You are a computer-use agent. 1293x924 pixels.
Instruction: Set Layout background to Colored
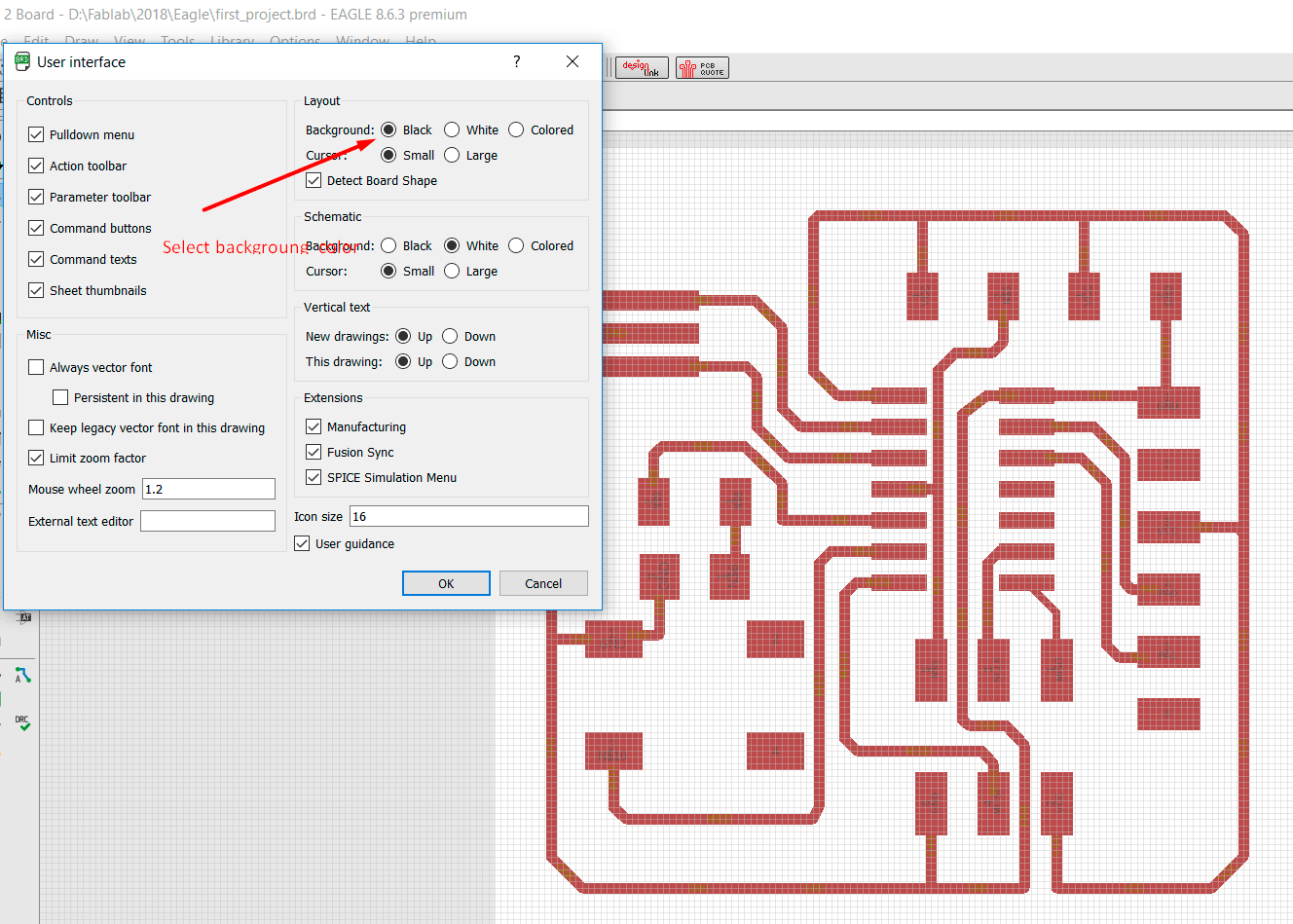coord(516,129)
